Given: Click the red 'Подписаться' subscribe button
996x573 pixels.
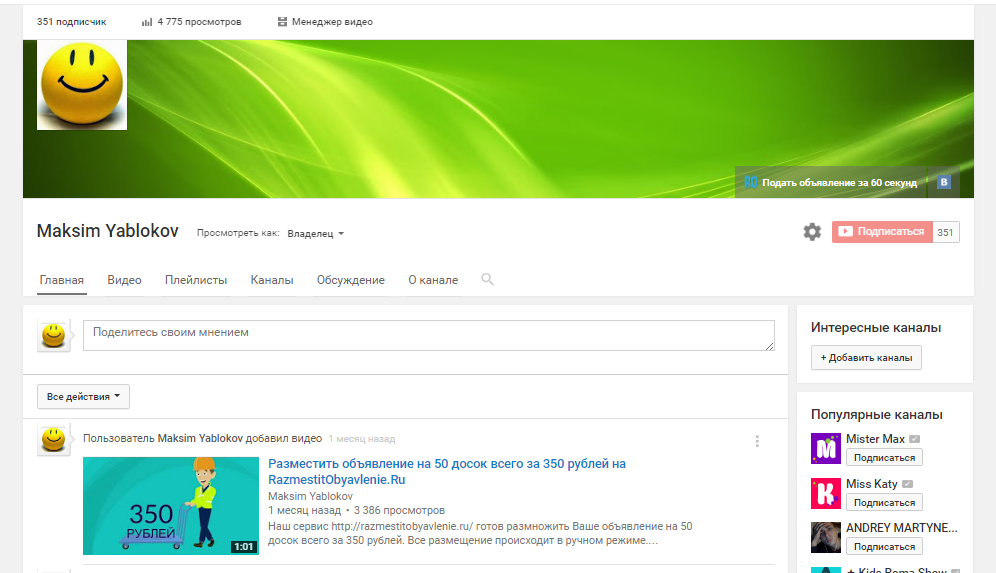Looking at the screenshot, I should pyautogui.click(x=881, y=232).
